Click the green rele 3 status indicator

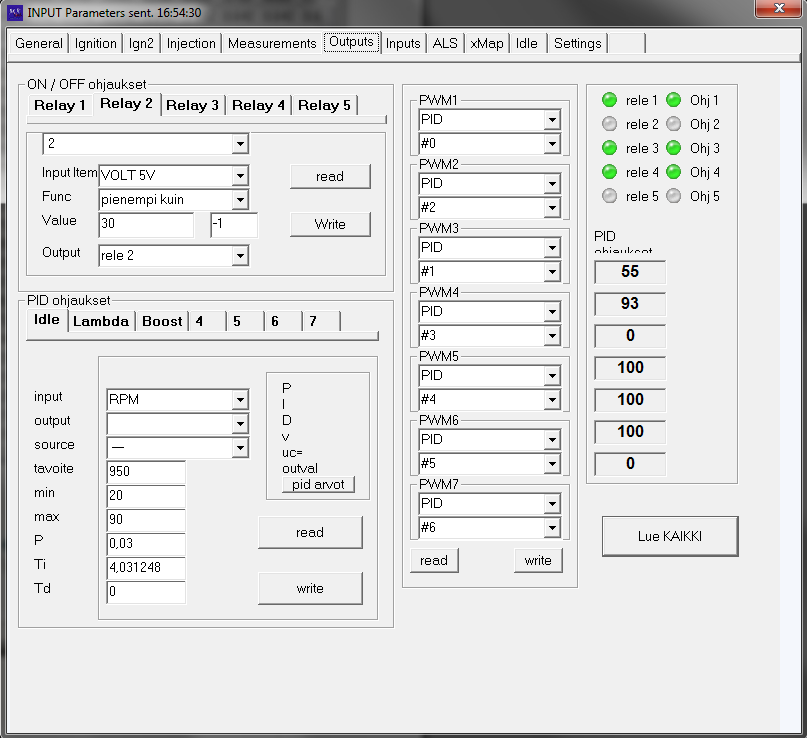point(609,148)
